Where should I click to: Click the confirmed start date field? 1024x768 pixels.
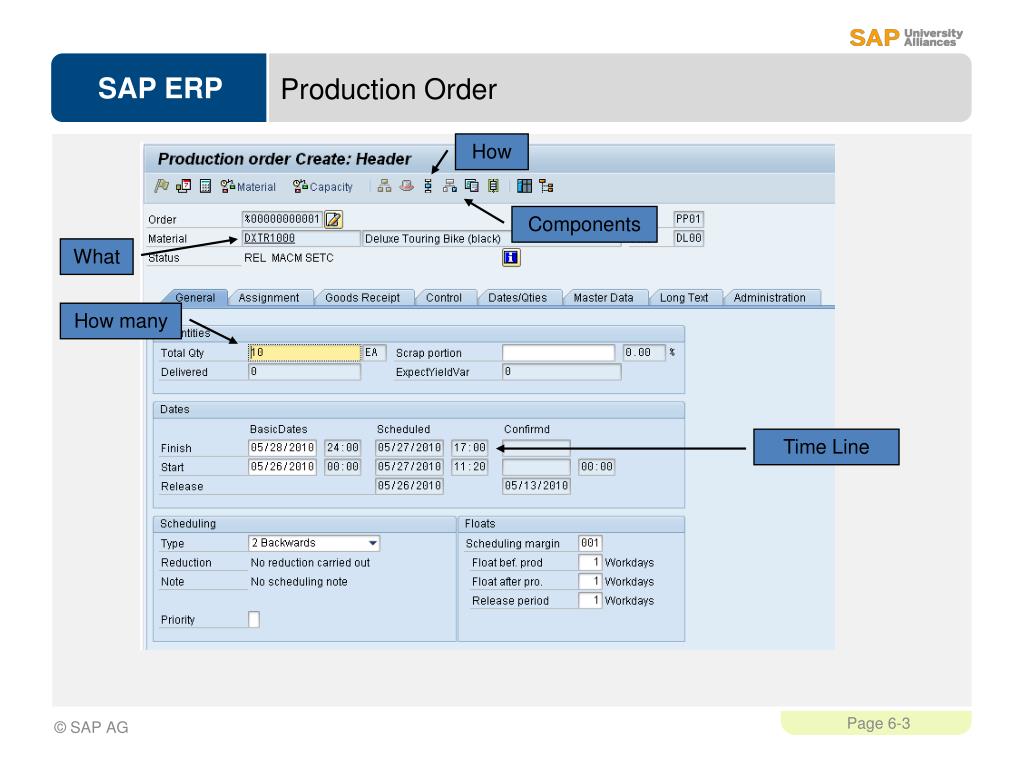536,467
